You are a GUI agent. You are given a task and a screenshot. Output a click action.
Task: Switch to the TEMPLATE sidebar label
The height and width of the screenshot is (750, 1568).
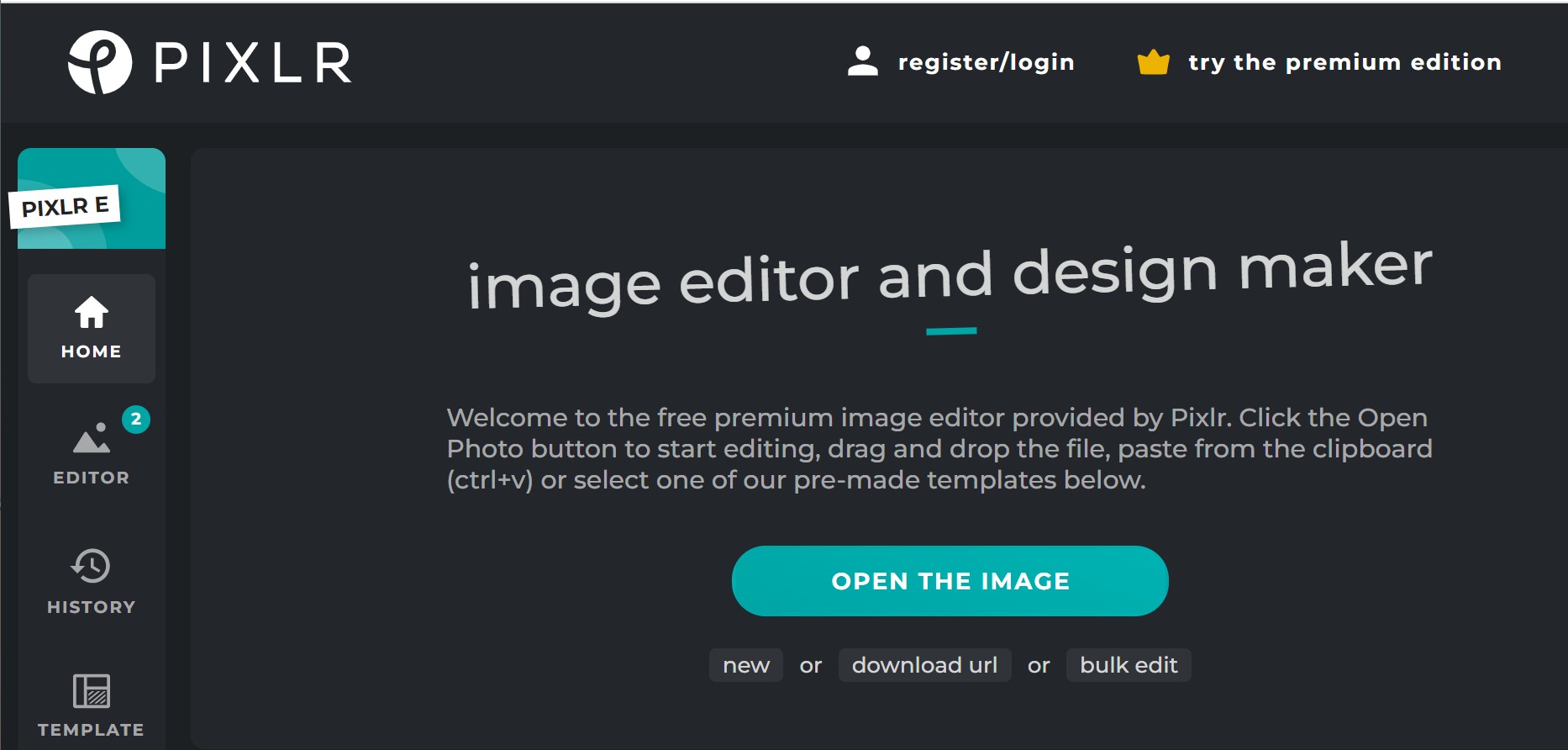click(x=91, y=730)
